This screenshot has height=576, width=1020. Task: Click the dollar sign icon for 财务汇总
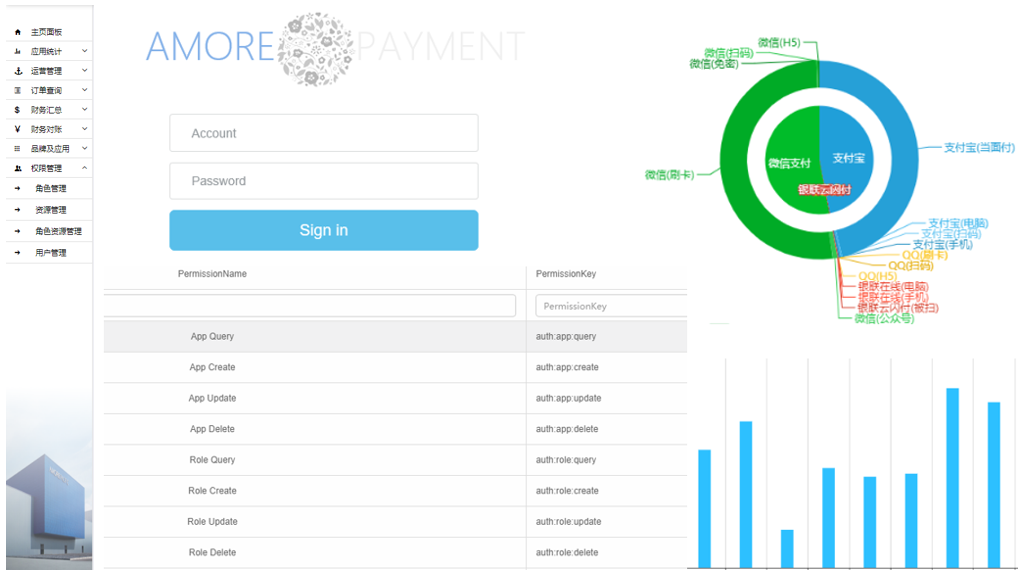18,110
